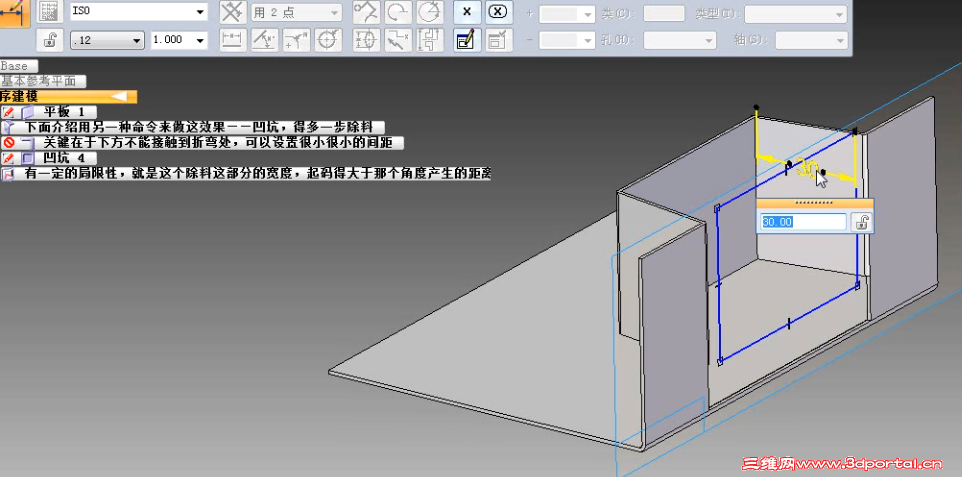Select the 基本参考平面 node
Image resolution: width=962 pixels, height=477 pixels.
click(x=43, y=81)
